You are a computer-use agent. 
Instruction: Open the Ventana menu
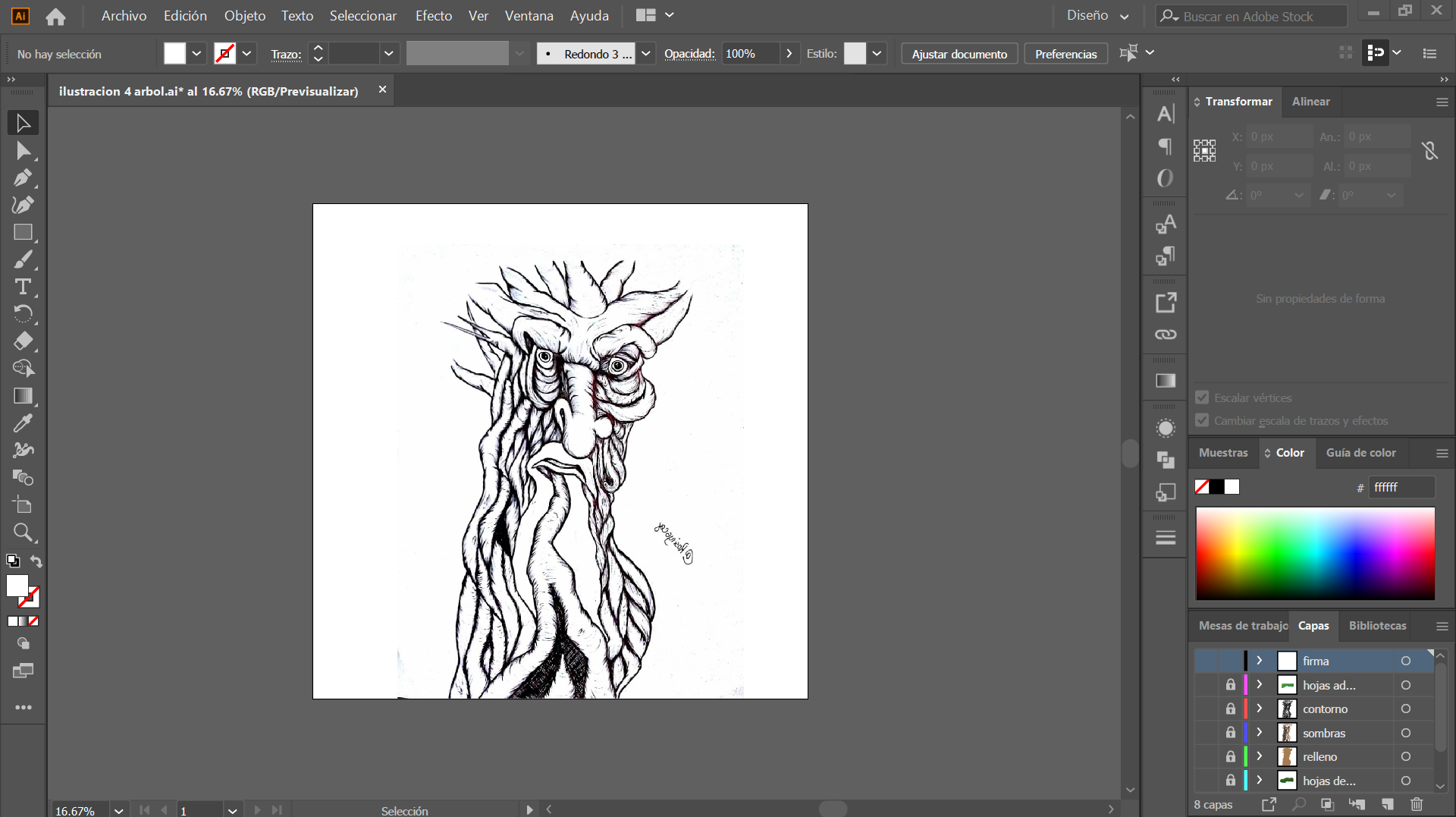pyautogui.click(x=529, y=15)
